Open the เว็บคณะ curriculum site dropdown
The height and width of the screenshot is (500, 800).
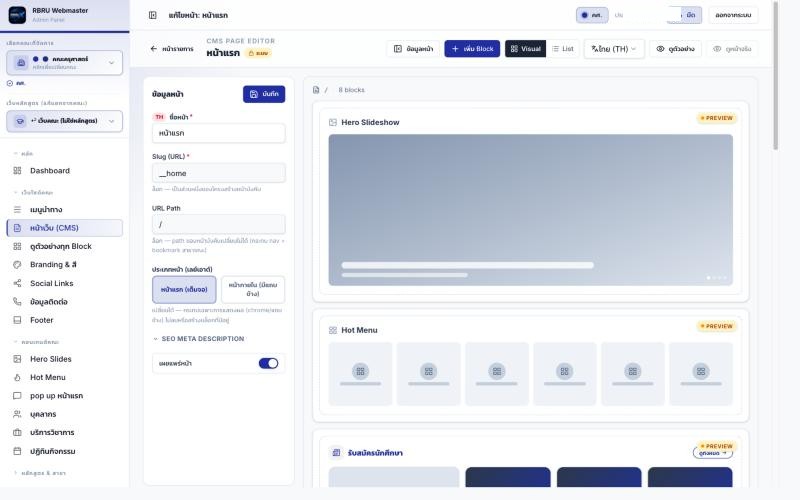[64, 121]
